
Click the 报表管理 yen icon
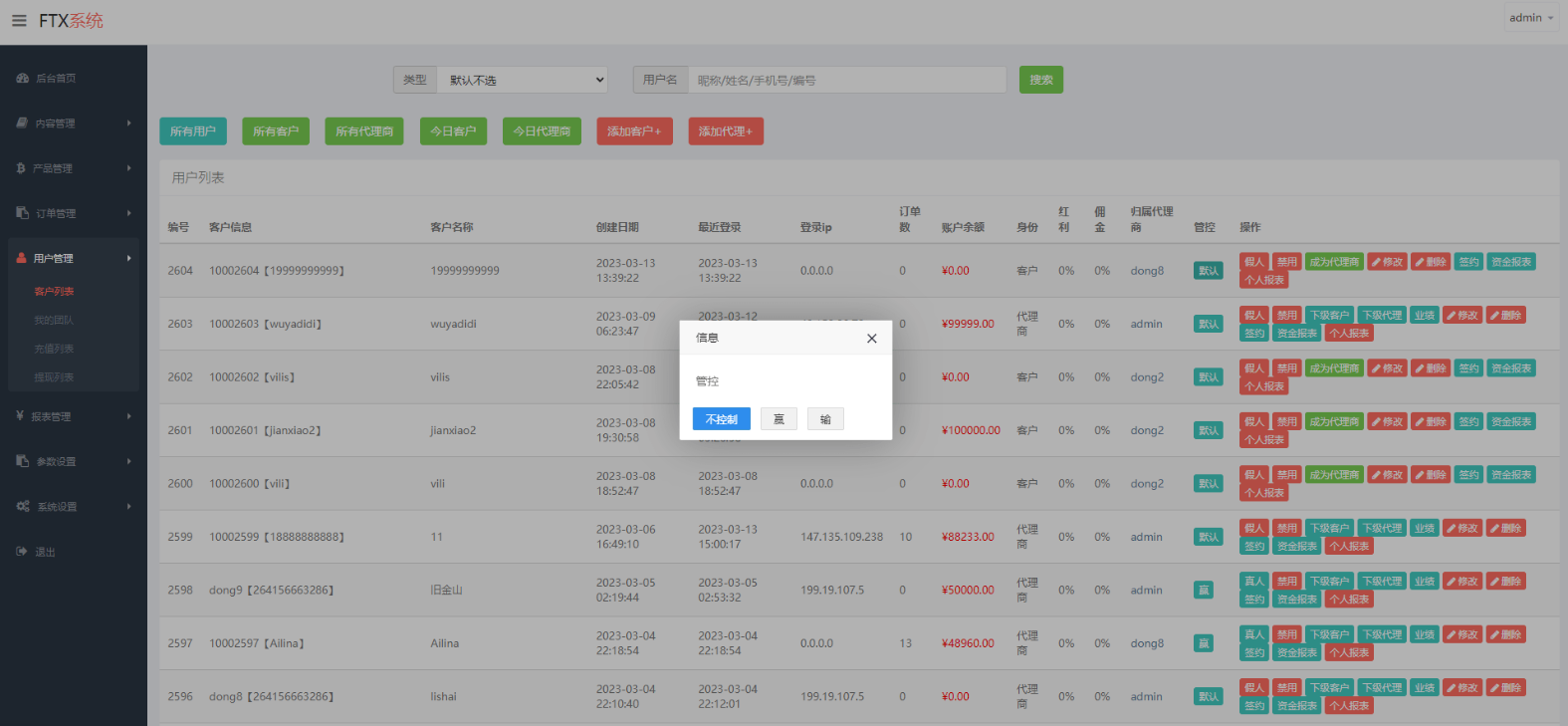point(20,416)
